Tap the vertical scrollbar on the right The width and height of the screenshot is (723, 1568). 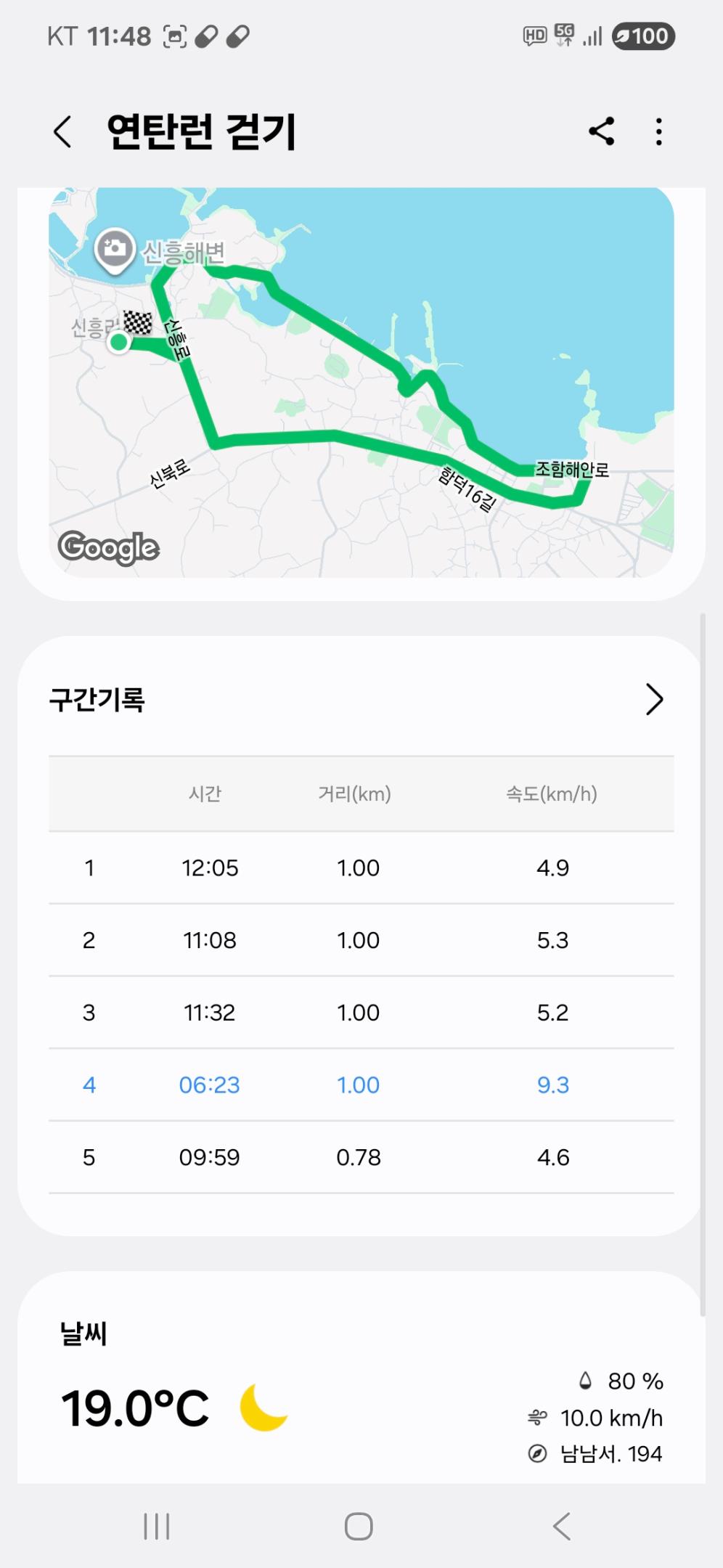click(x=702, y=965)
